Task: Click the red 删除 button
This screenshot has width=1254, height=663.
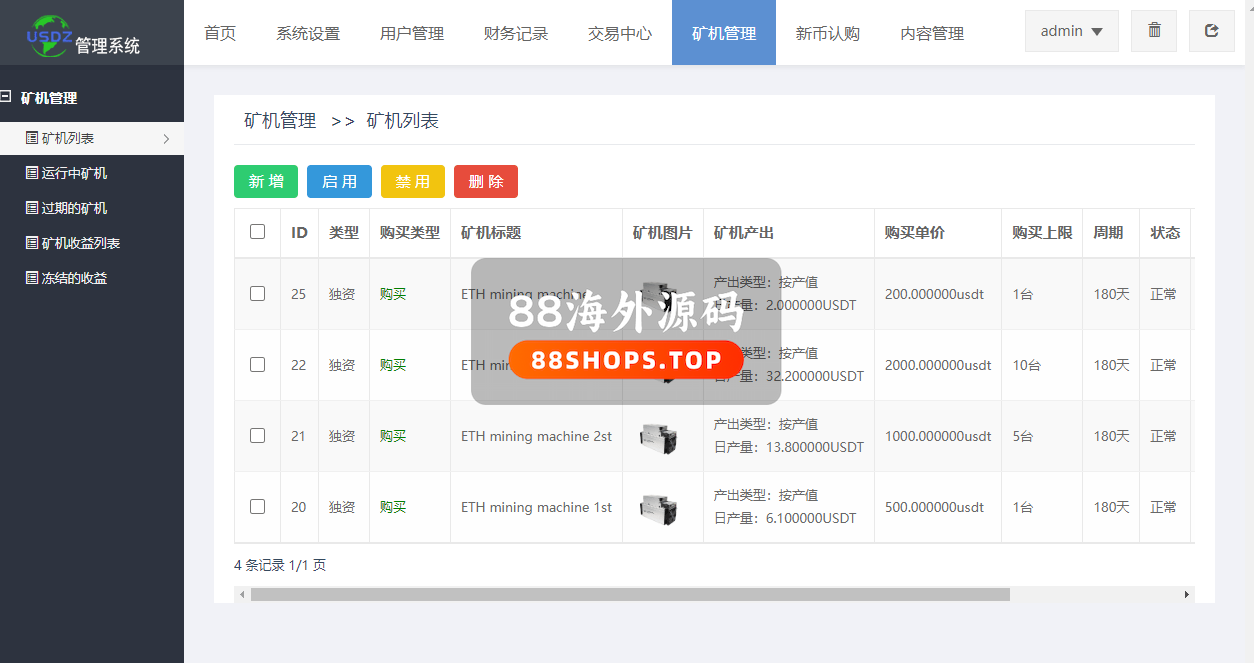Action: 485,181
